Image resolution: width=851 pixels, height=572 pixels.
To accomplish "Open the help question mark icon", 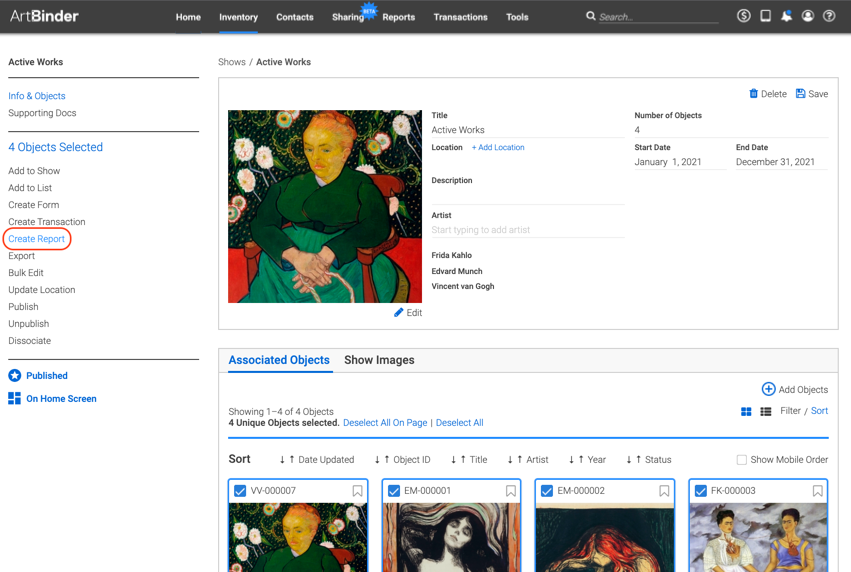I will [x=829, y=16].
